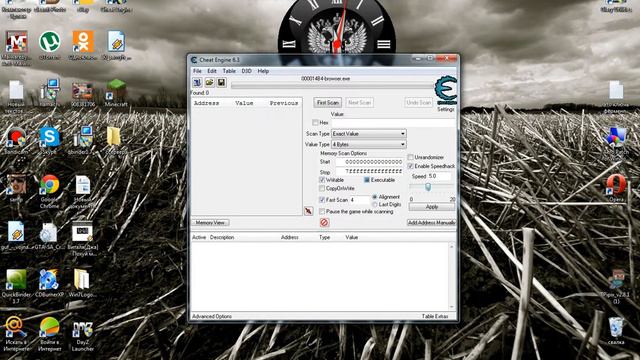
Task: Click Advanced Options in the status bar
Action: pos(212,316)
